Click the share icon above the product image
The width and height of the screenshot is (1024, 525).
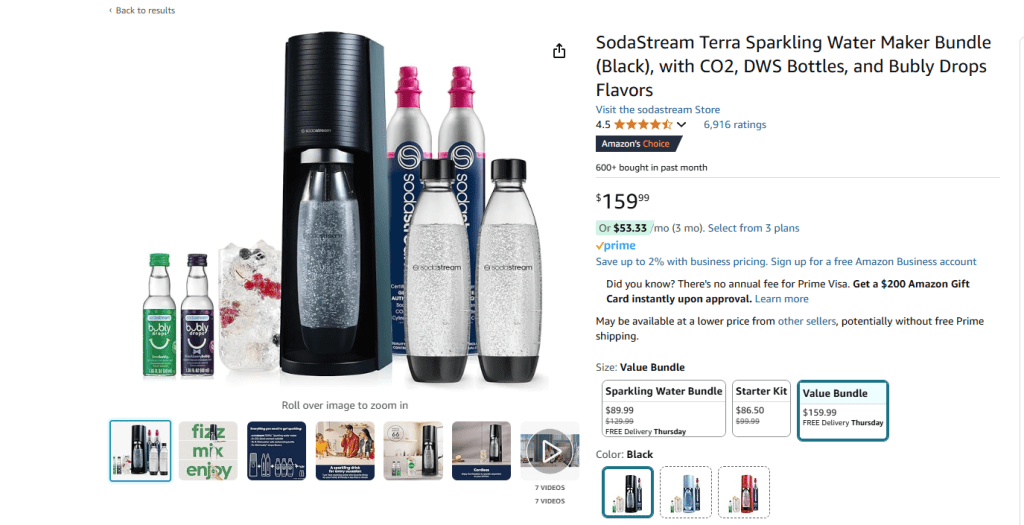coord(559,51)
